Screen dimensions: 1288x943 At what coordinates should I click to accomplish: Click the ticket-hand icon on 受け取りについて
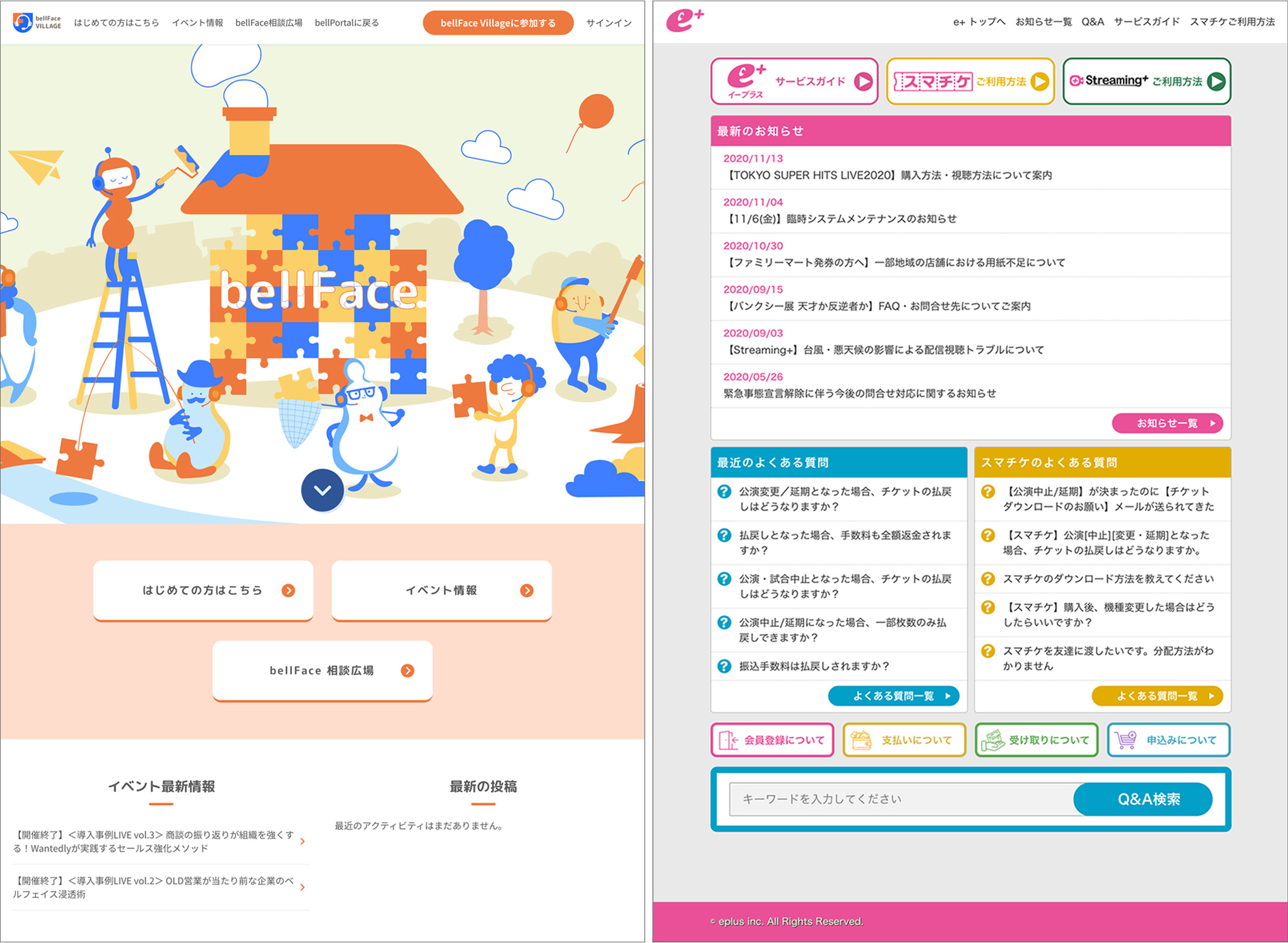pos(992,740)
